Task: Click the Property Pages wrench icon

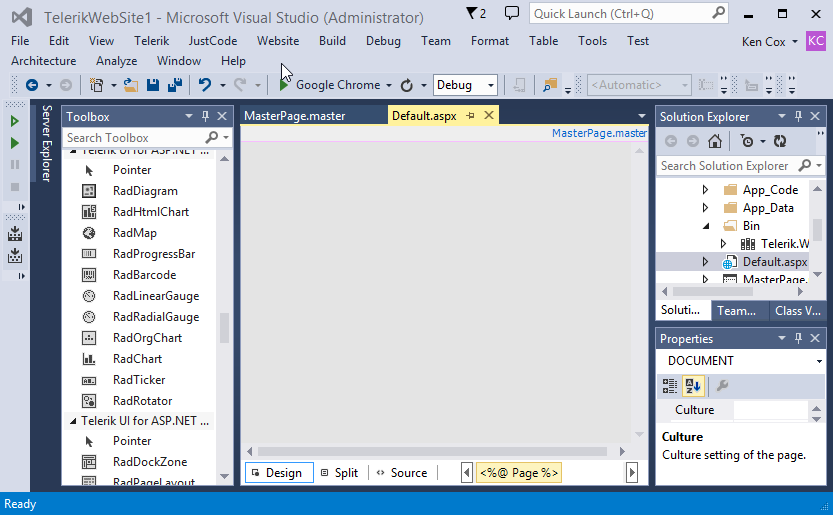Action: click(722, 386)
